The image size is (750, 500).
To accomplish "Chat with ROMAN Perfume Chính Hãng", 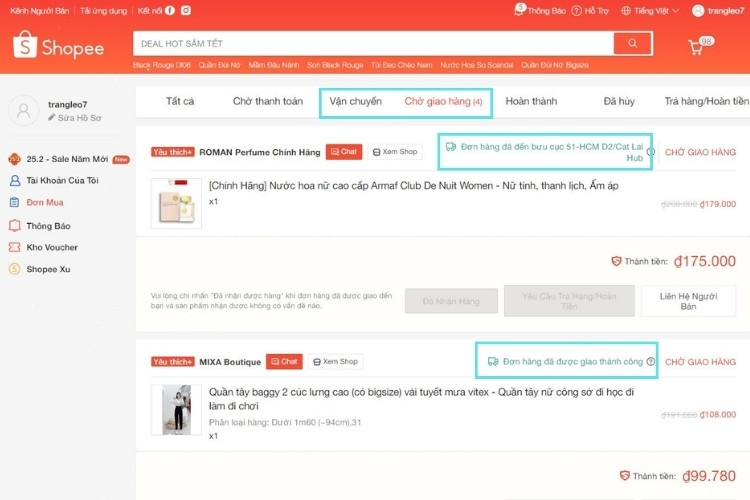I will tap(344, 152).
